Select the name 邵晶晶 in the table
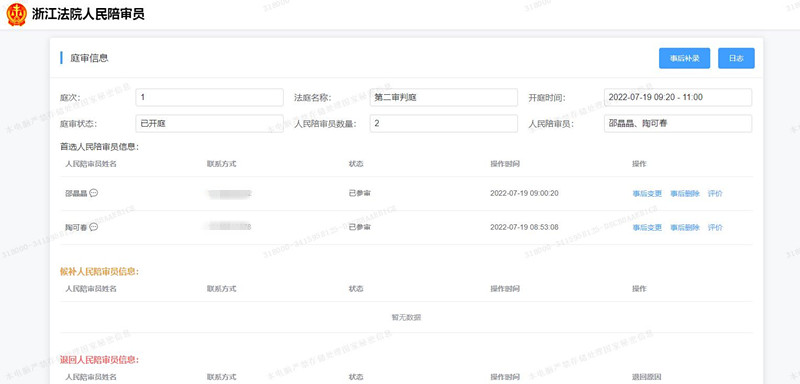Screen dimensions: 800x384 click(76, 193)
